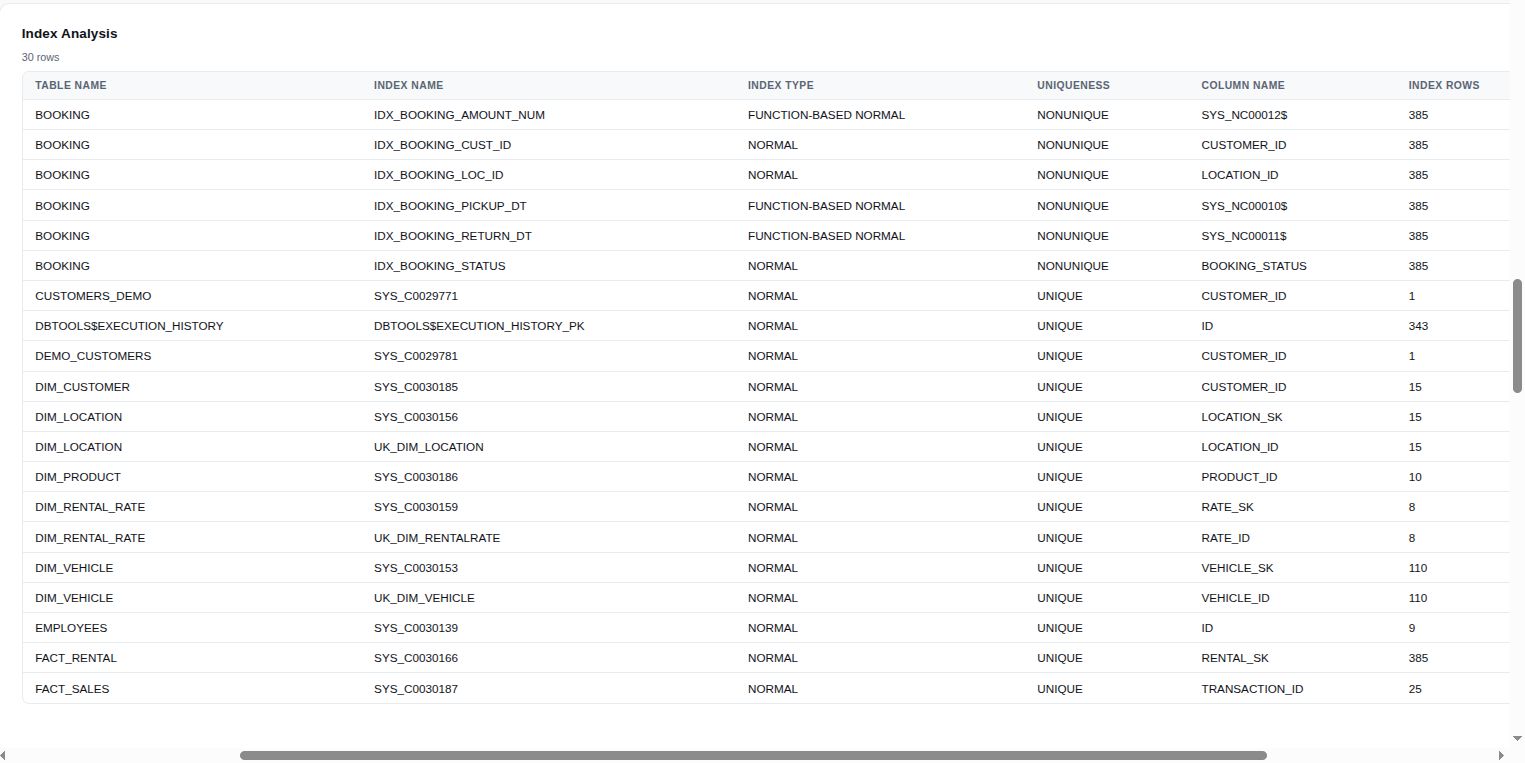This screenshot has height=763, width=1525.
Task: Select the IDX_BOOKING_PICKUP_DT index name cell
Action: coord(450,206)
